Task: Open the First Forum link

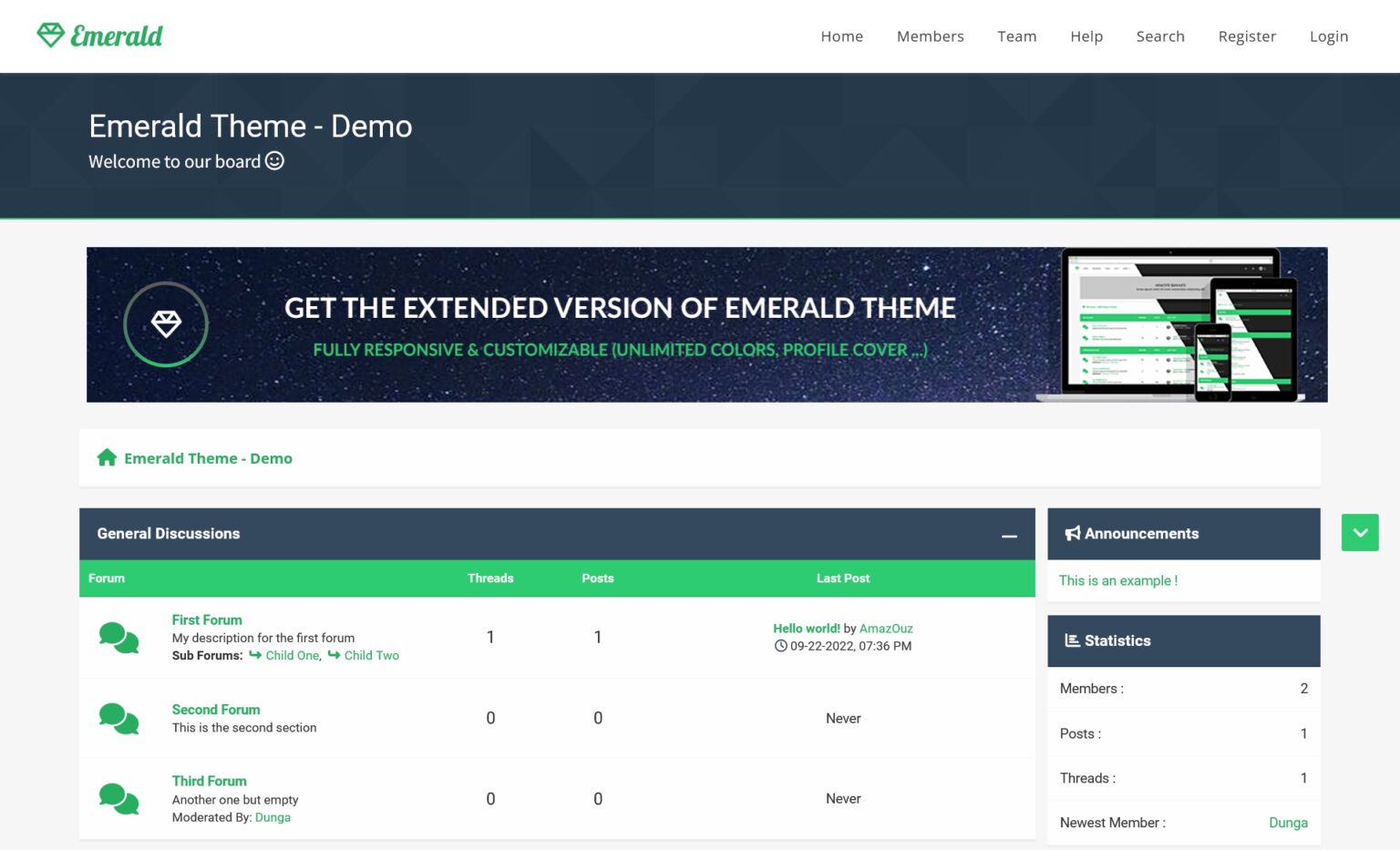Action: tap(207, 620)
